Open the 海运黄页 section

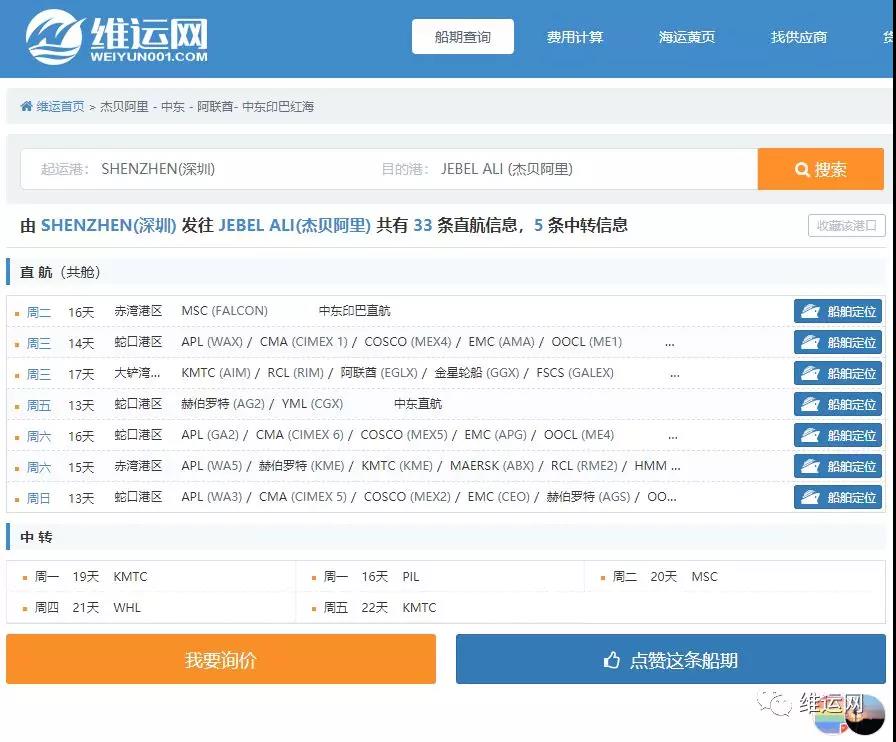[687, 37]
